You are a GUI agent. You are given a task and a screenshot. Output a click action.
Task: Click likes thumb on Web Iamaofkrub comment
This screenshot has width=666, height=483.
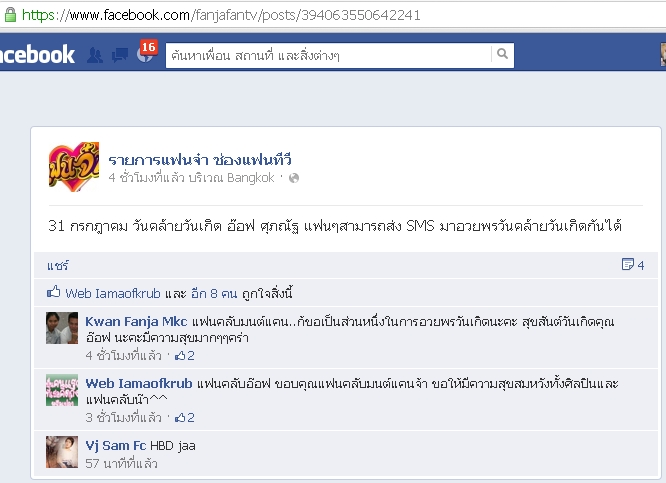(x=181, y=417)
